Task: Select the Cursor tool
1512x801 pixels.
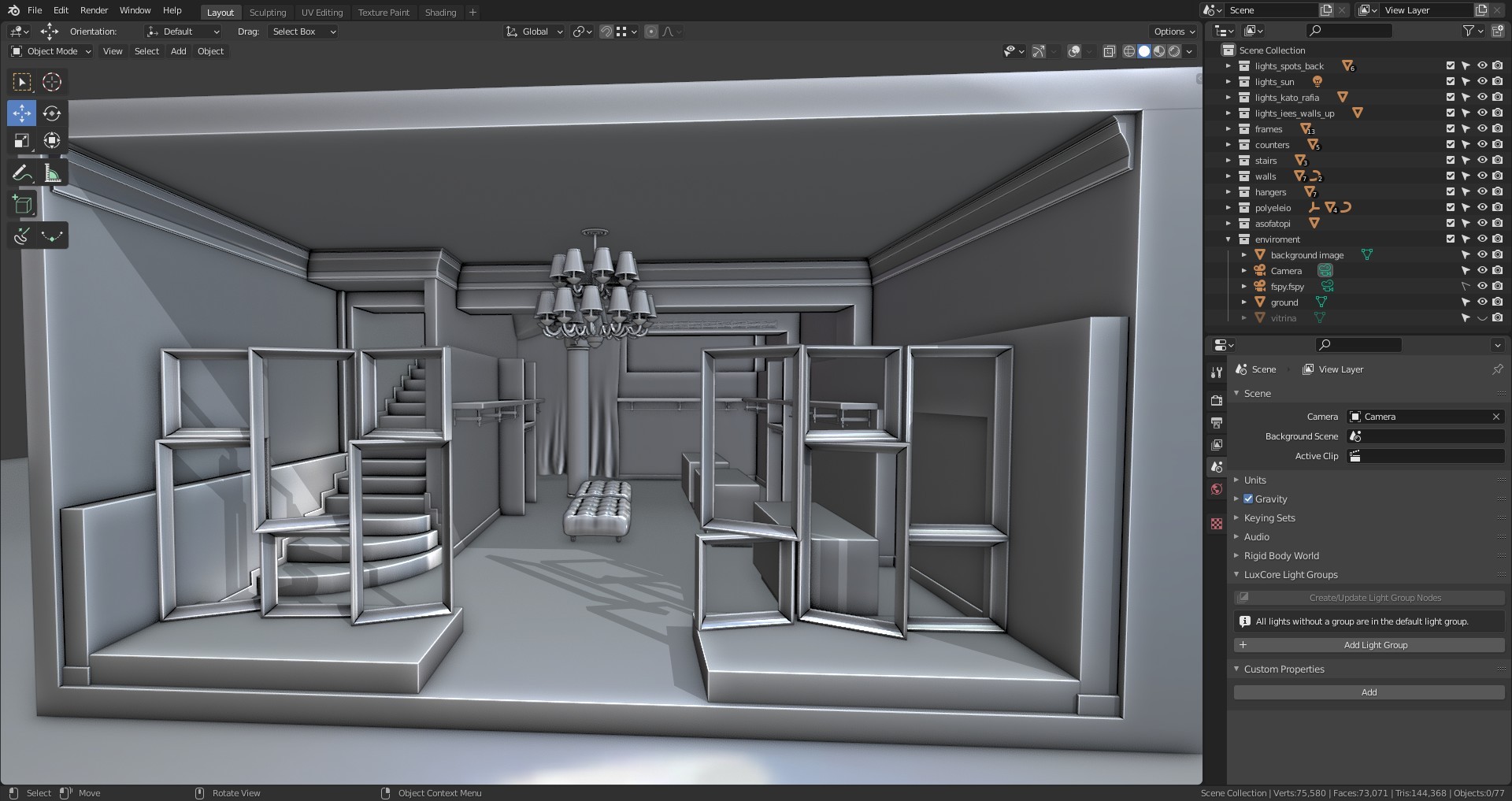Action: click(x=52, y=82)
